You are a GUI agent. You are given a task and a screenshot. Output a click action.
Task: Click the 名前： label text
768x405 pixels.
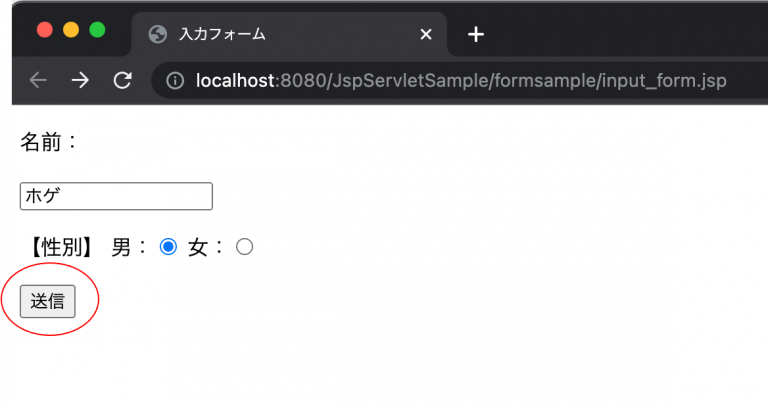point(48,142)
